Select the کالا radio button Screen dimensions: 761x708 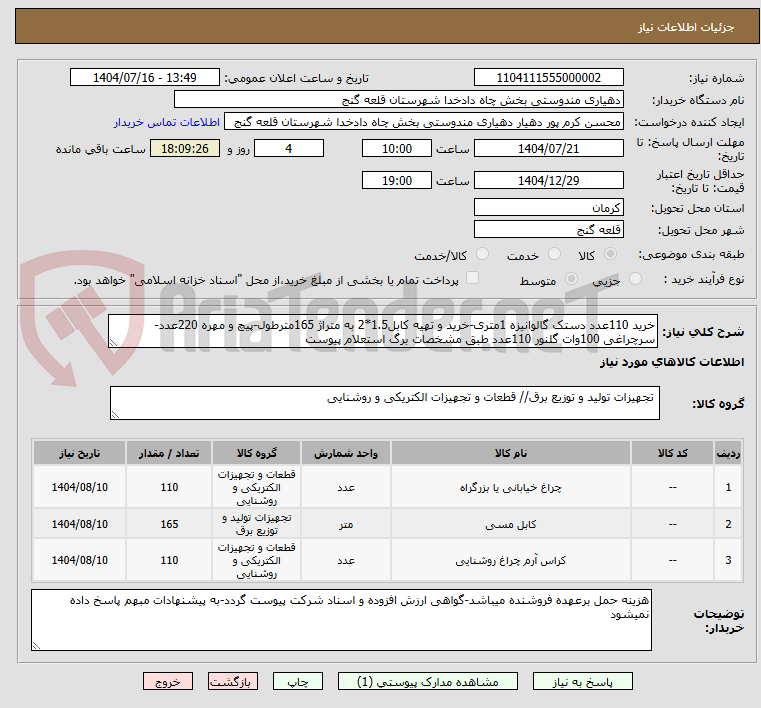click(x=611, y=254)
